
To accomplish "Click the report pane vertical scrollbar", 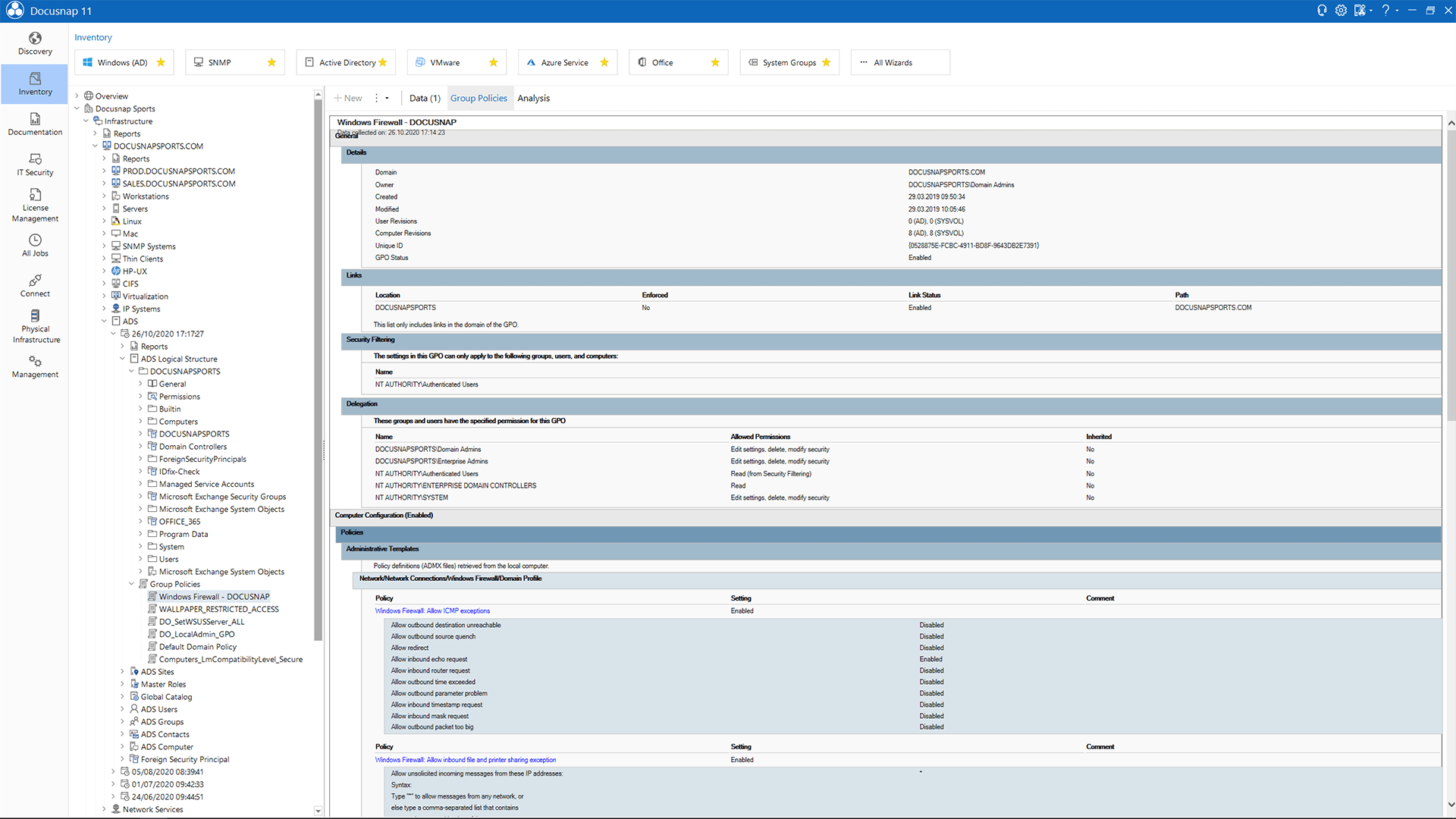I will 1451,277.
